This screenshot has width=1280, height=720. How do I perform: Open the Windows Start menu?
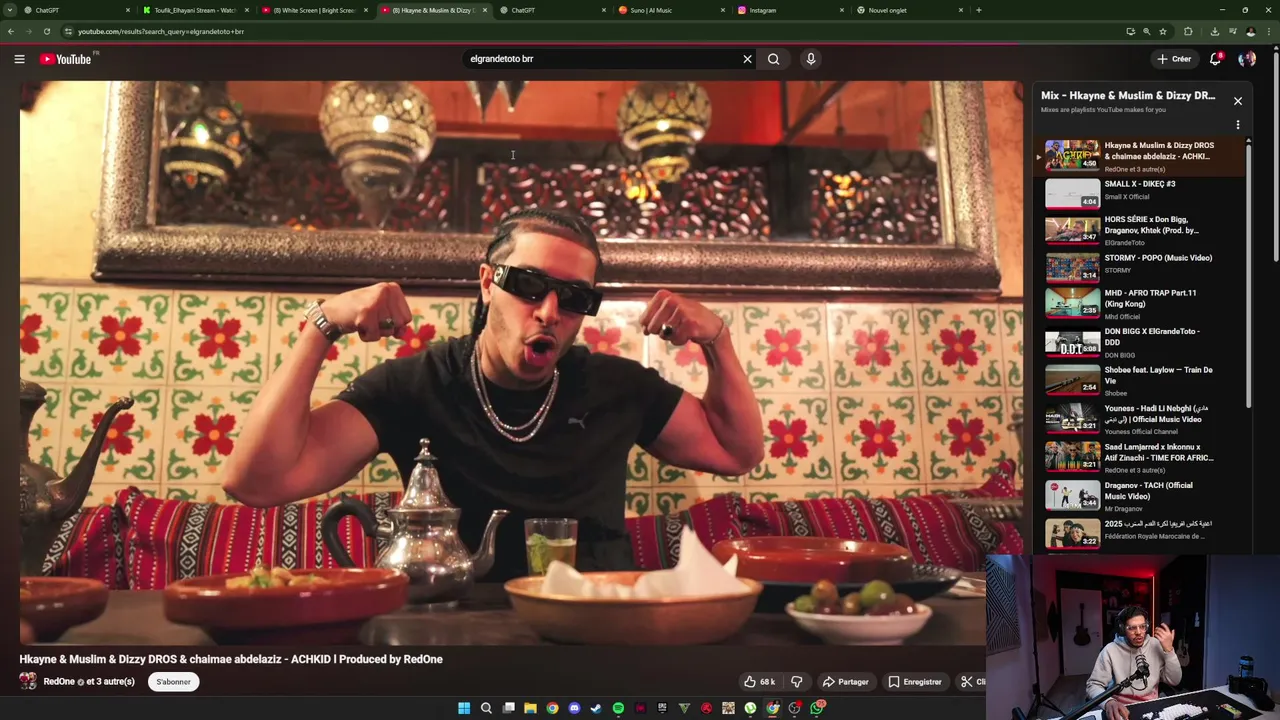[464, 708]
